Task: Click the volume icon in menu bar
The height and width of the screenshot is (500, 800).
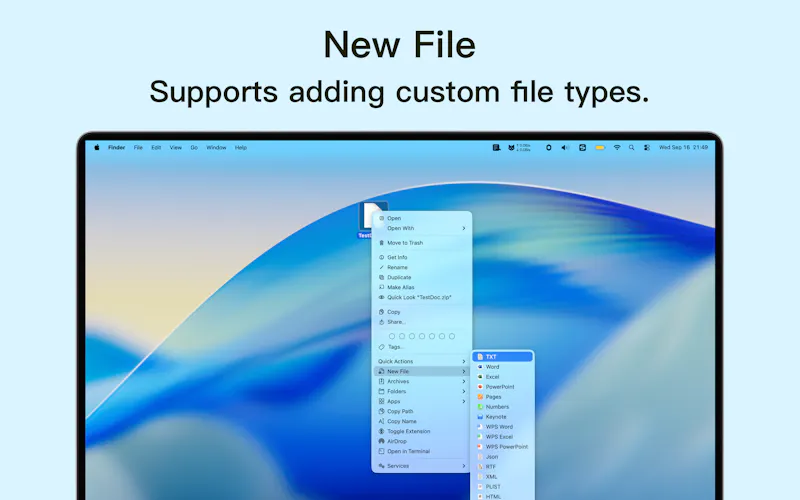Action: coord(565,147)
